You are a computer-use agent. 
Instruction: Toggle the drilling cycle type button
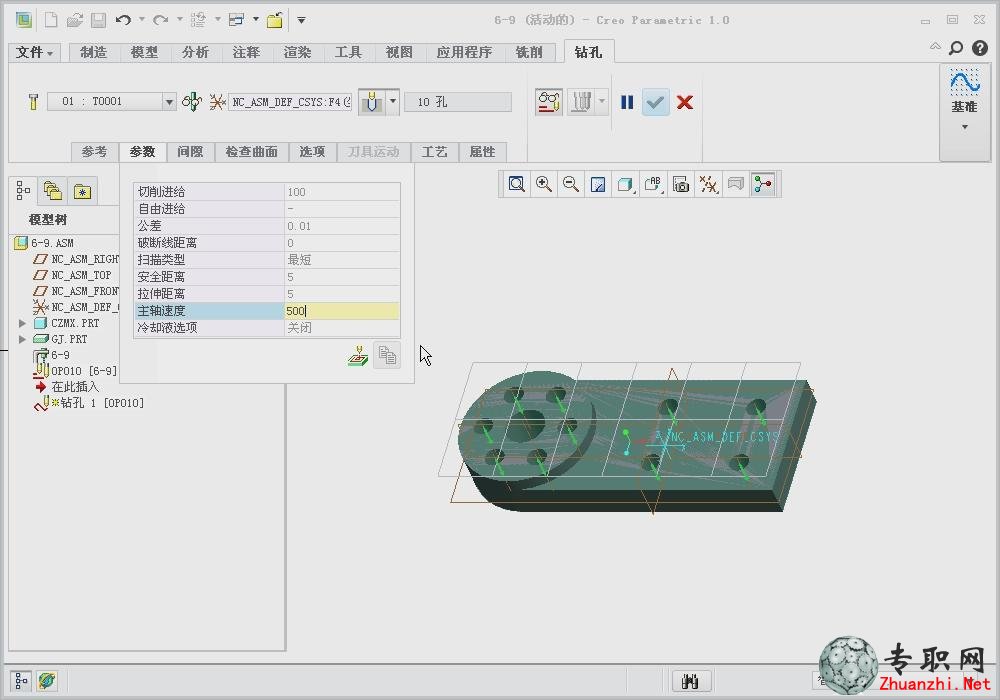point(372,102)
